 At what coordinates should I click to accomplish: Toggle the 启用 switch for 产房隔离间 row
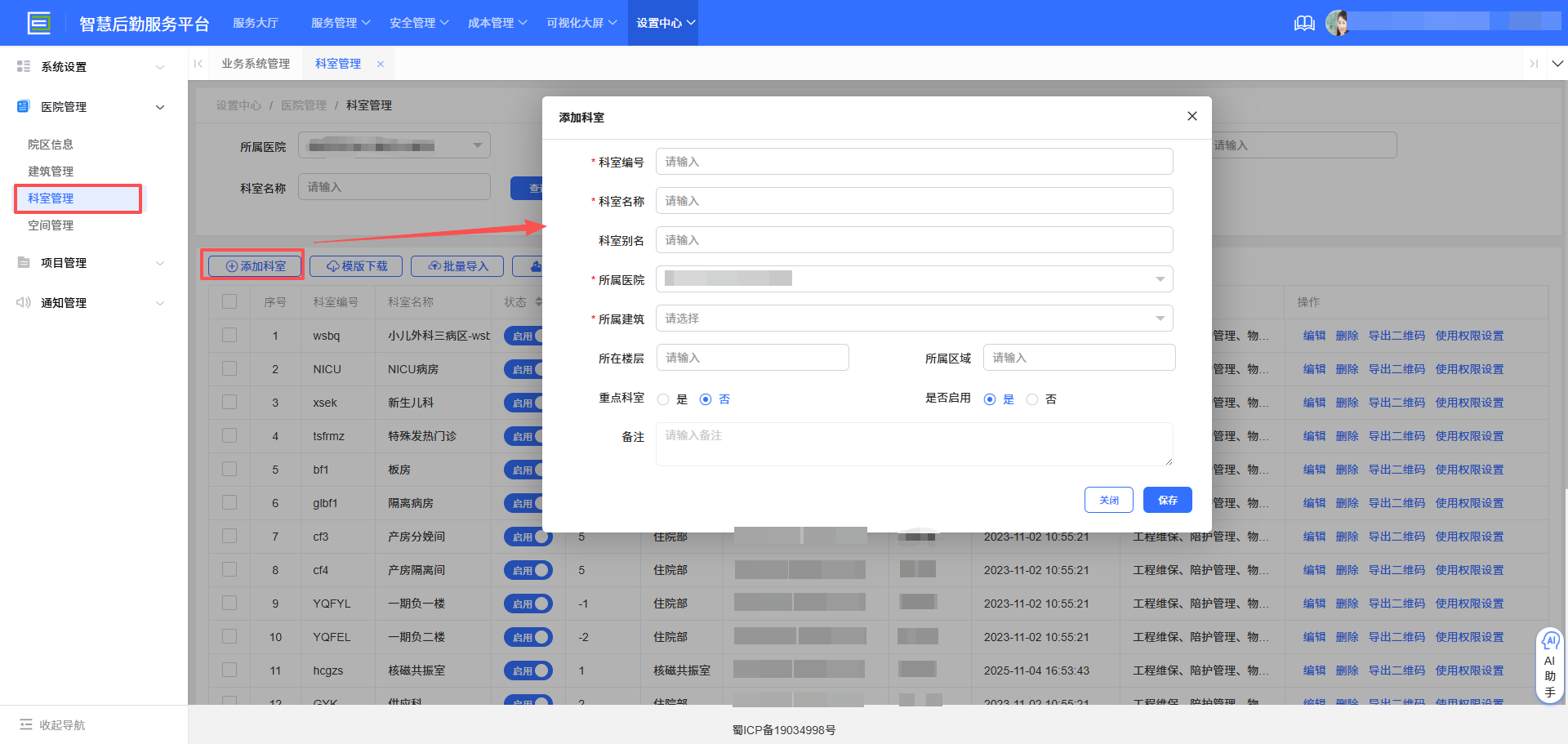click(x=528, y=570)
